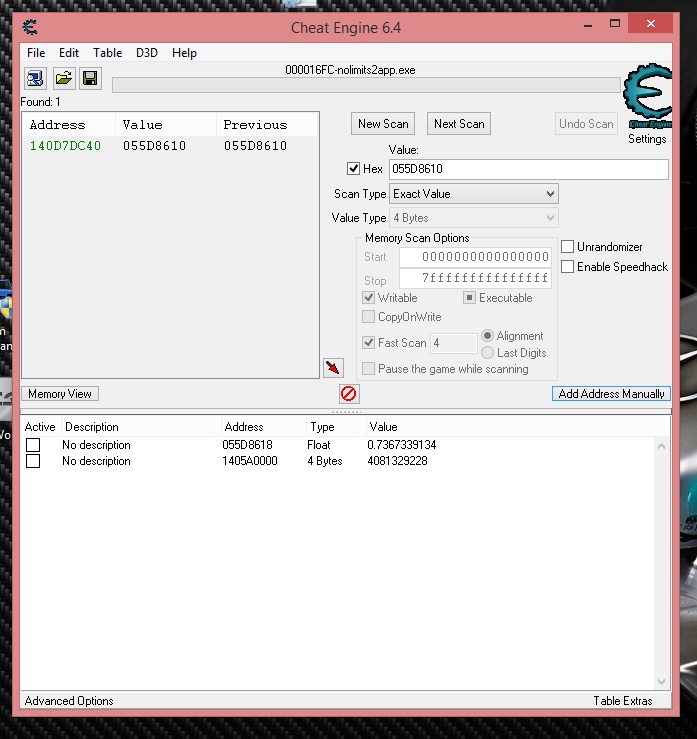697x739 pixels.
Task: Open the process list icon
Action: coord(35,78)
